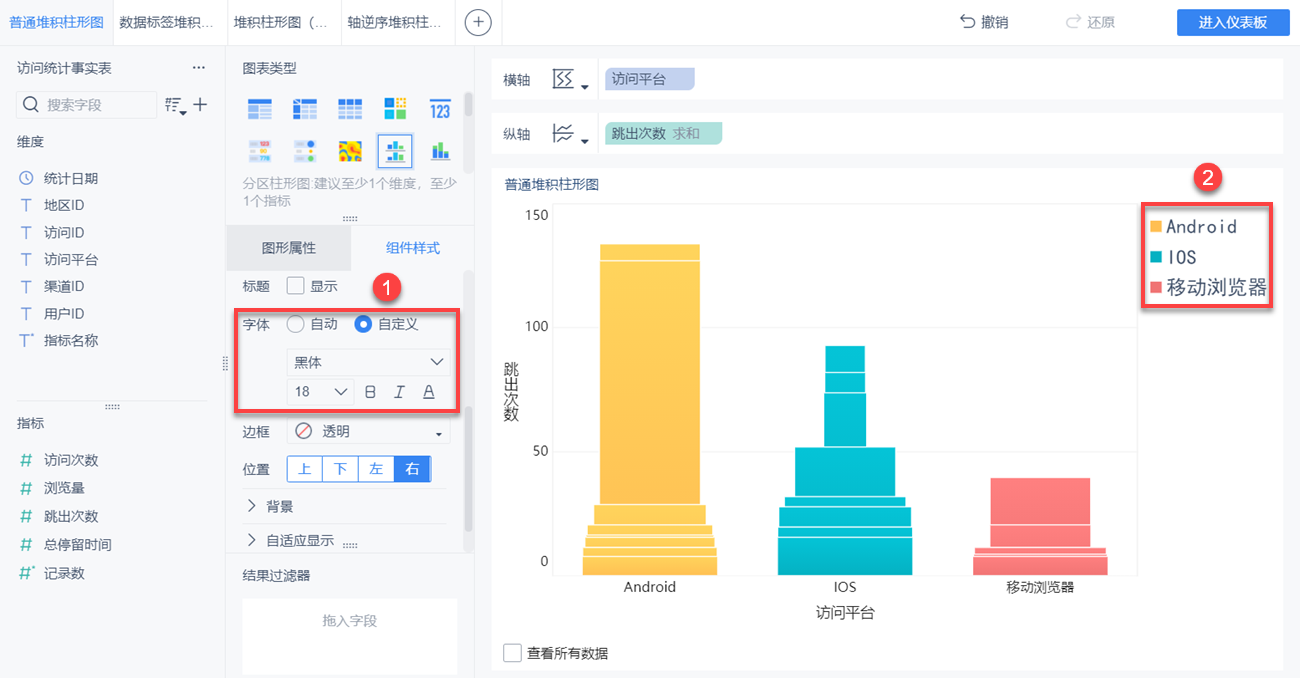Viewport: 1300px width, 678px height.
Task: Select the 访问ID dimension field
Action: [64, 232]
